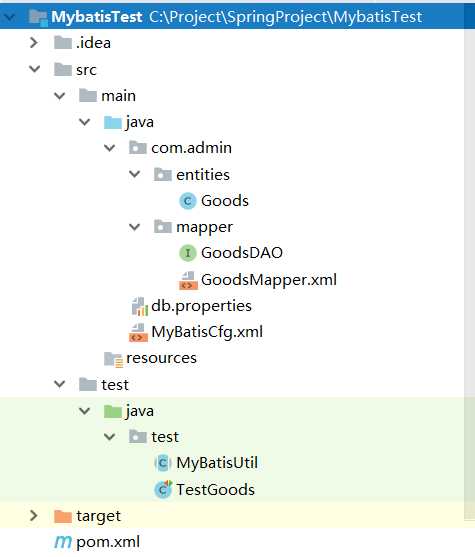Collapse the com.admin package
This screenshot has width=475, height=557.
tap(109, 147)
